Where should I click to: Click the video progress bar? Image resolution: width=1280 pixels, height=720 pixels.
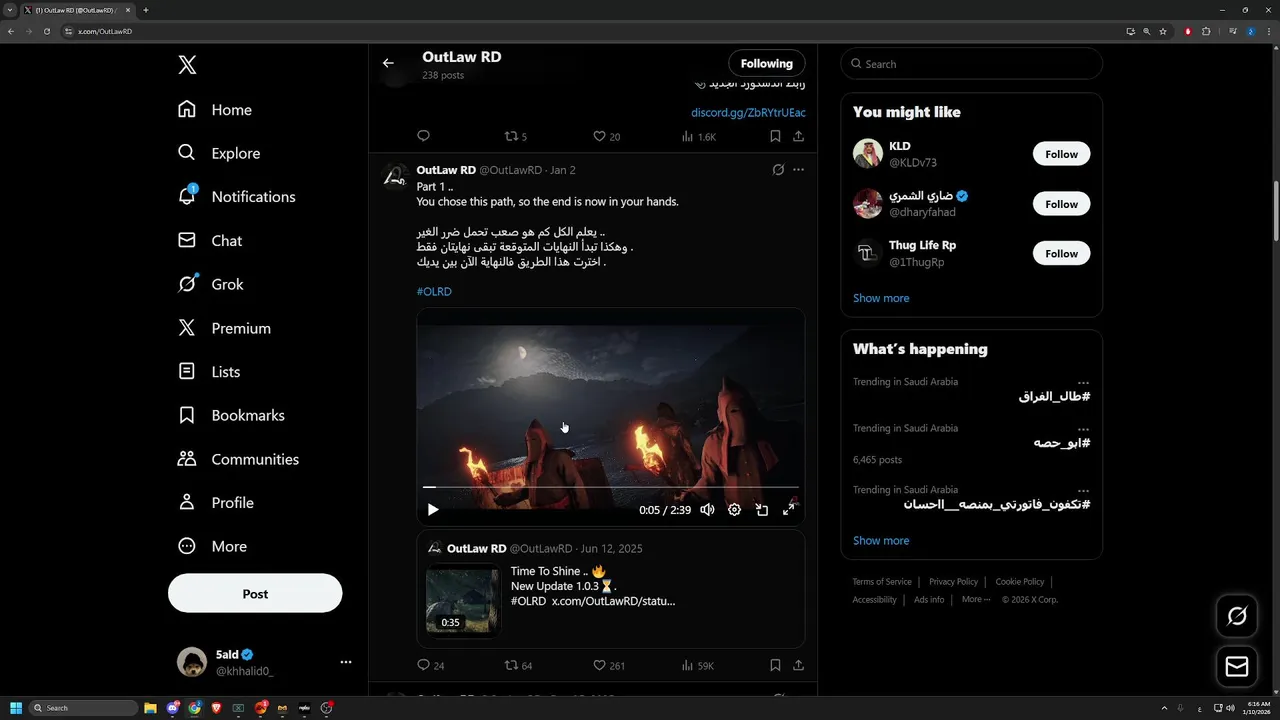[x=610, y=487]
